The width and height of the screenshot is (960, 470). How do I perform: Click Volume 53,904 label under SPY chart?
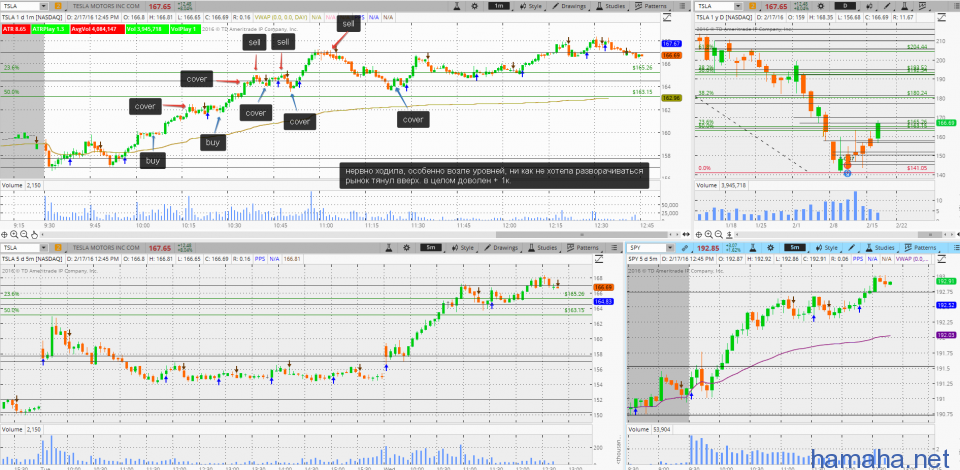650,430
